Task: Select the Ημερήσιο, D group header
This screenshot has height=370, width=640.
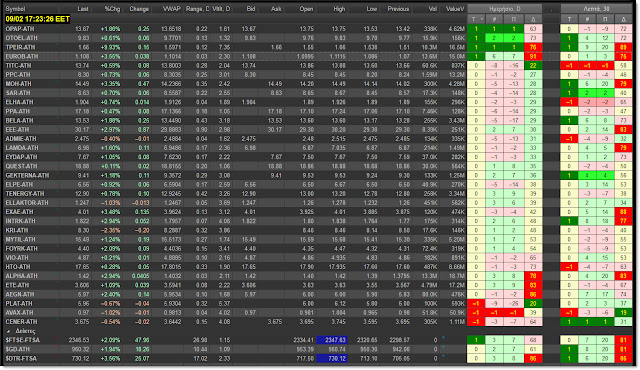Action: [x=505, y=9]
